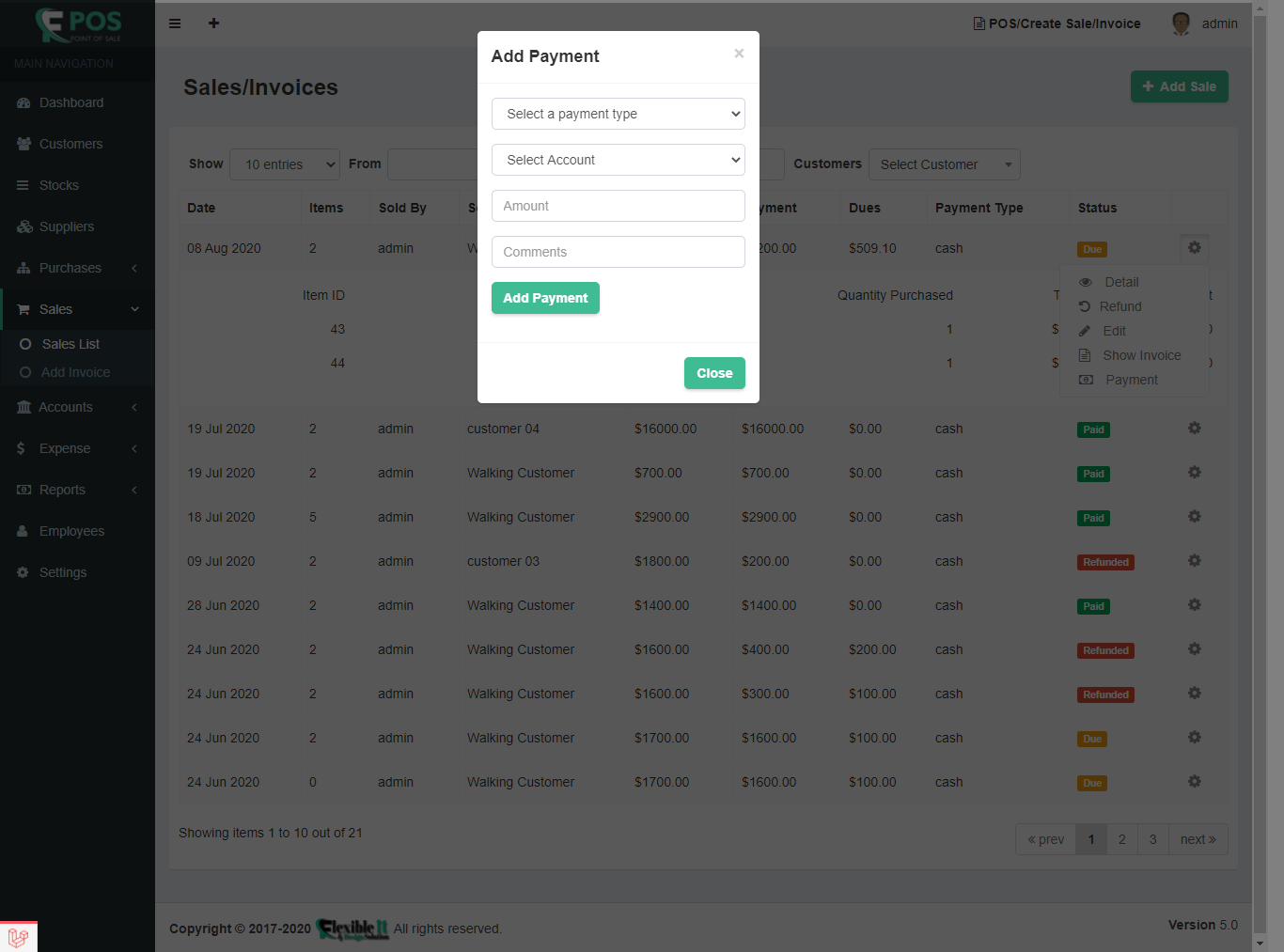Select Show Invoice from the actions menu
This screenshot has height=952, width=1284.
pos(1142,355)
